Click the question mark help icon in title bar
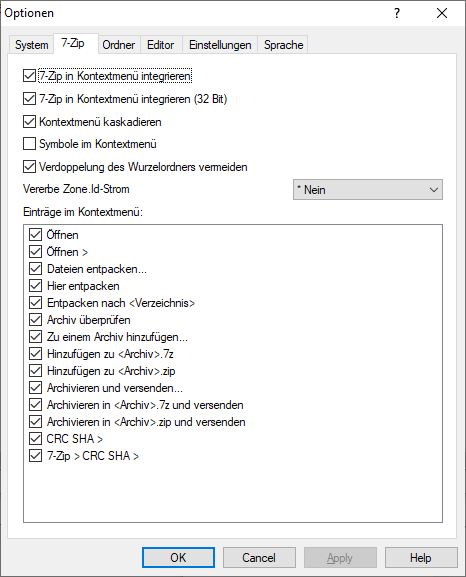The height and width of the screenshot is (577, 466). click(x=397, y=13)
